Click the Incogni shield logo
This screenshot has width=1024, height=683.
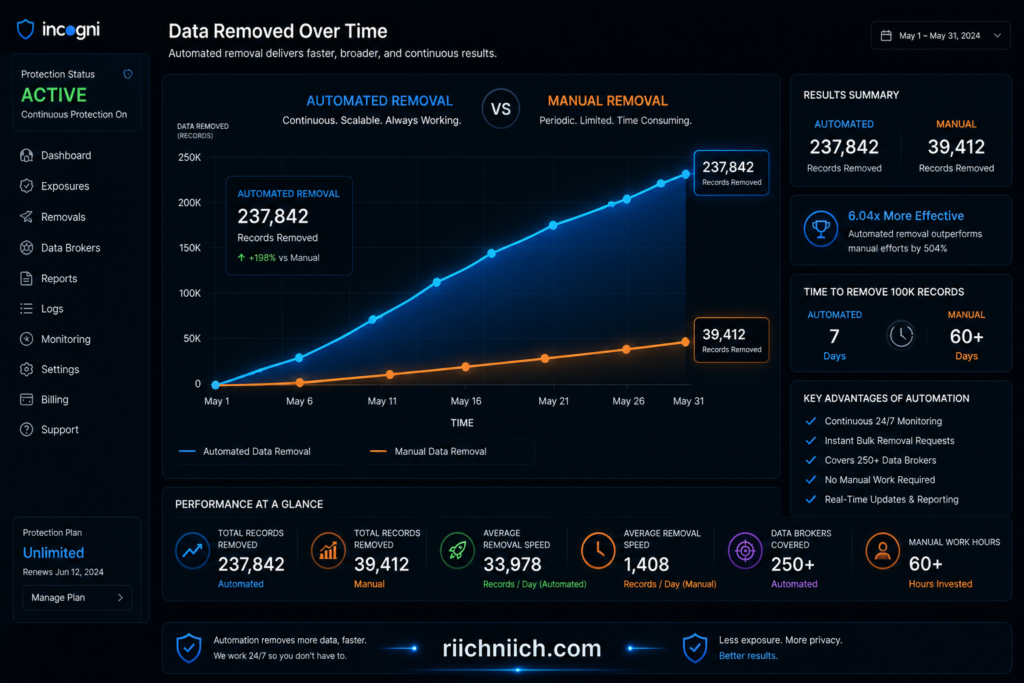click(25, 29)
